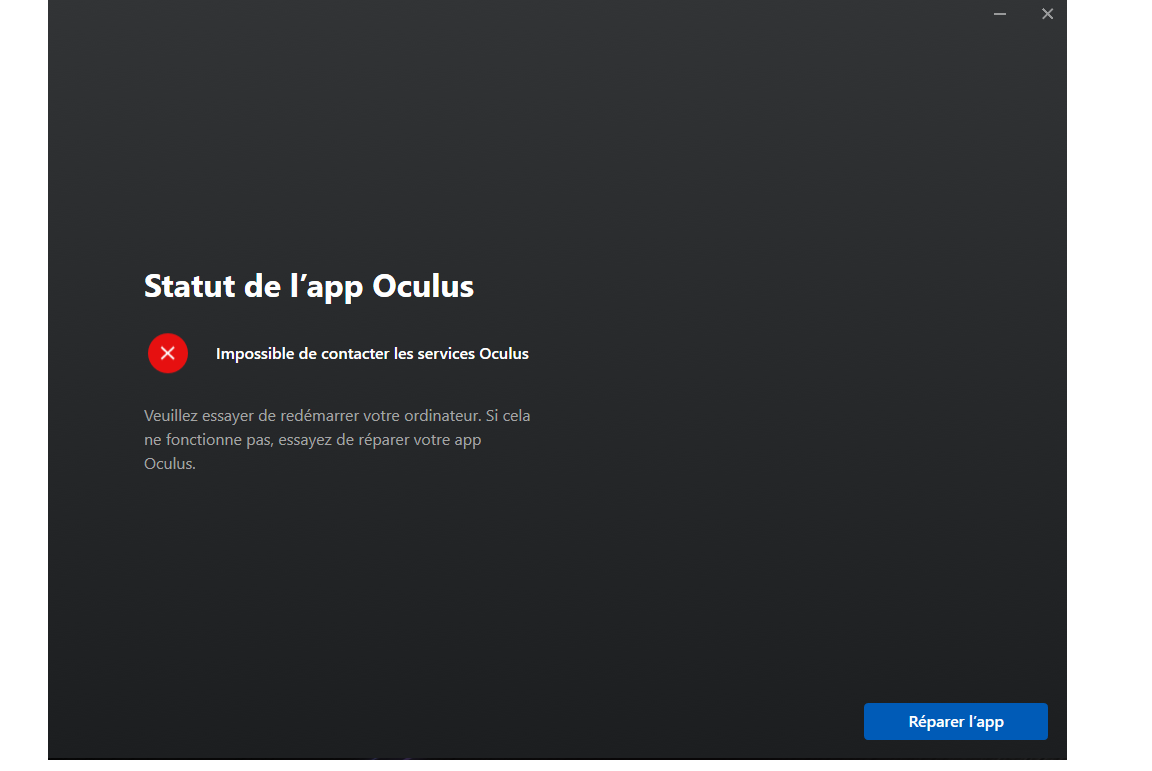Click the Réparer l'app button
Viewport: 1152px width, 771px height.
955,721
